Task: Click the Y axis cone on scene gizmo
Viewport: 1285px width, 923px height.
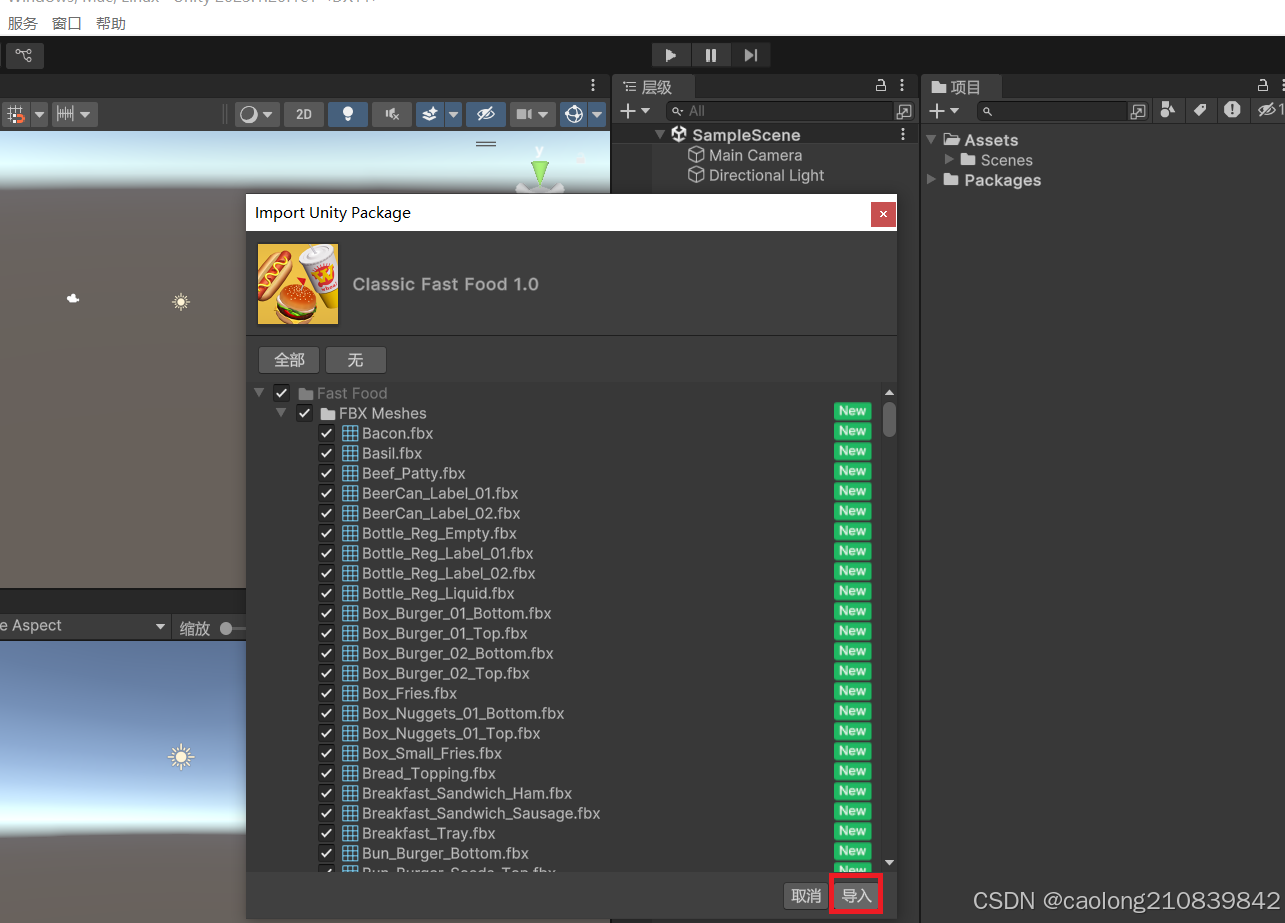Action: 540,172
